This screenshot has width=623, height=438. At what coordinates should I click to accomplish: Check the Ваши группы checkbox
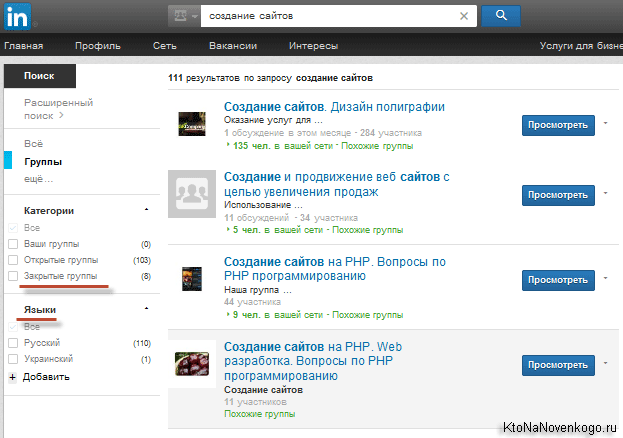pyautogui.click(x=13, y=244)
